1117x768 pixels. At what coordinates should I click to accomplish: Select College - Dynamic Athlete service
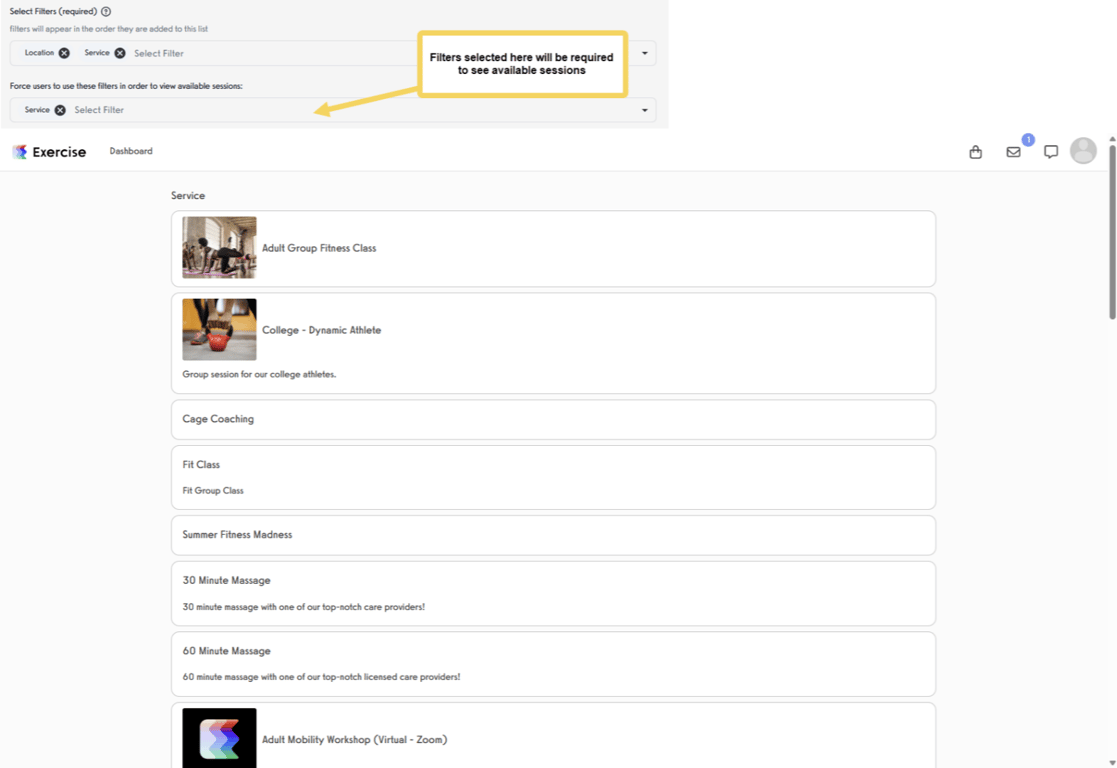tap(554, 343)
